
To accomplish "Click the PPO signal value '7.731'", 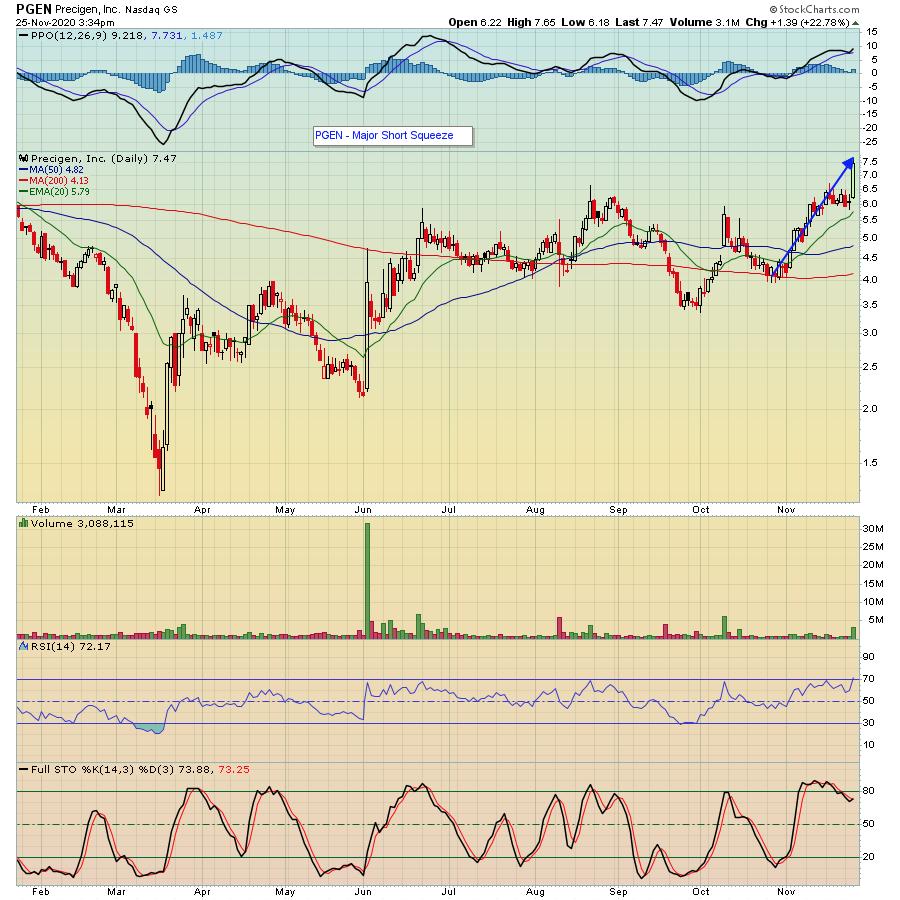I will [166, 36].
